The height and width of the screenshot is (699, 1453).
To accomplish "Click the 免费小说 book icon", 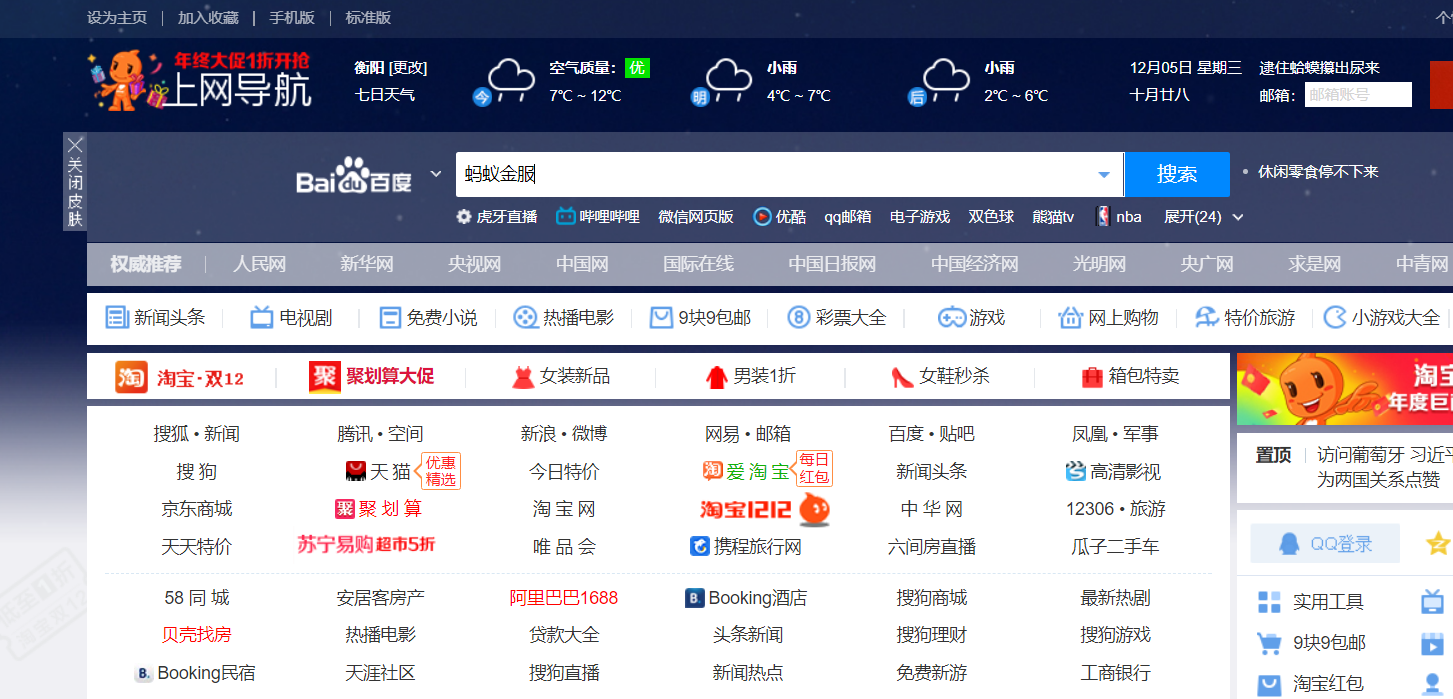I will click(390, 318).
